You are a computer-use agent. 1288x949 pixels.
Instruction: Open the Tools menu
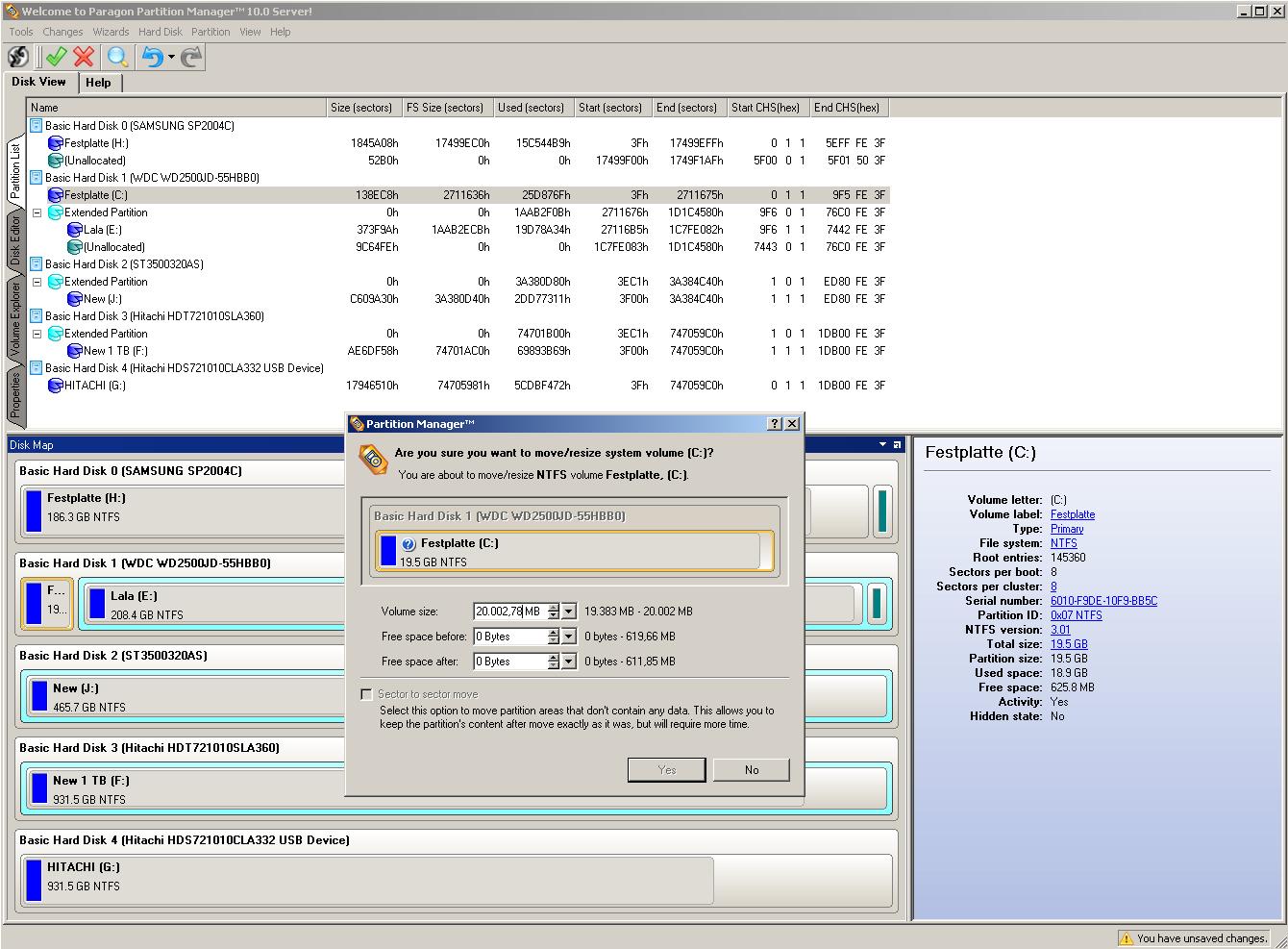tap(21, 32)
